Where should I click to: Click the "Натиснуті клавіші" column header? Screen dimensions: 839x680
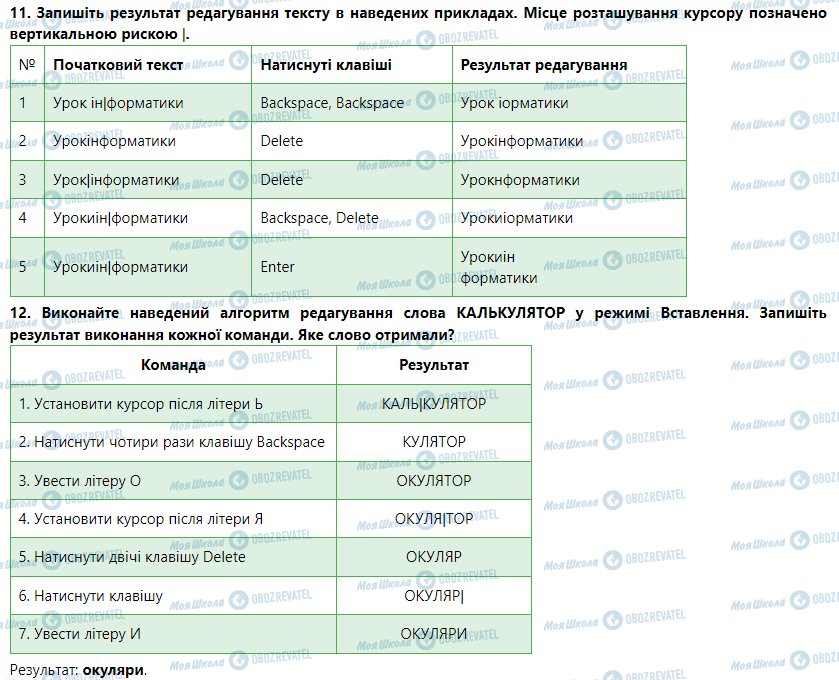(x=326, y=65)
